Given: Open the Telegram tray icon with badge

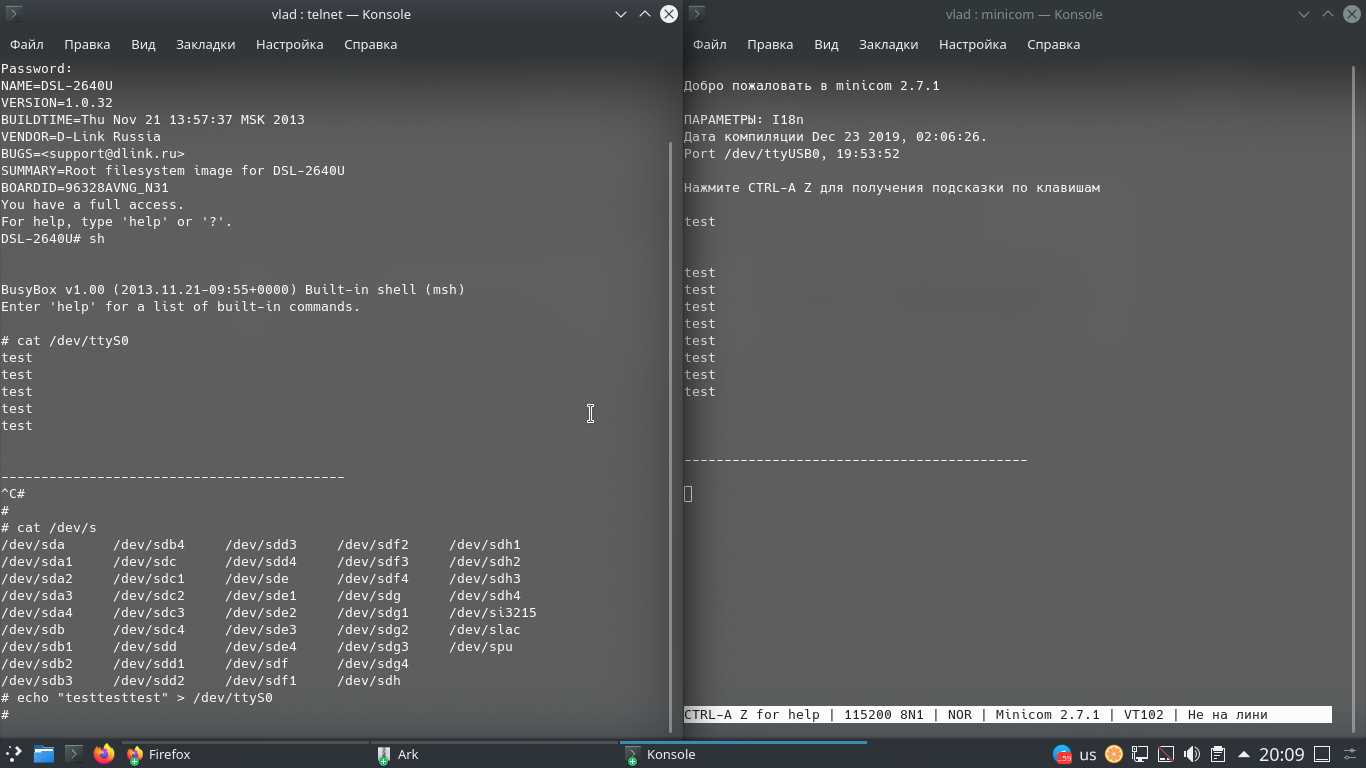Looking at the screenshot, I should tap(1062, 754).
